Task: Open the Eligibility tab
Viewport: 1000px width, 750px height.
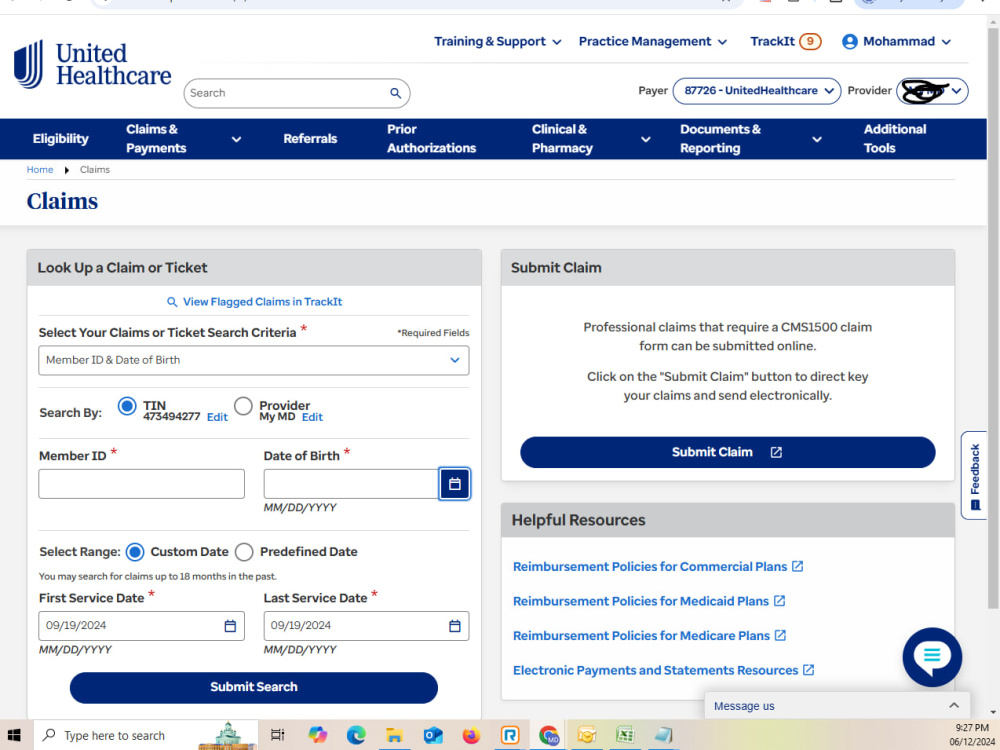Action: click(x=61, y=139)
